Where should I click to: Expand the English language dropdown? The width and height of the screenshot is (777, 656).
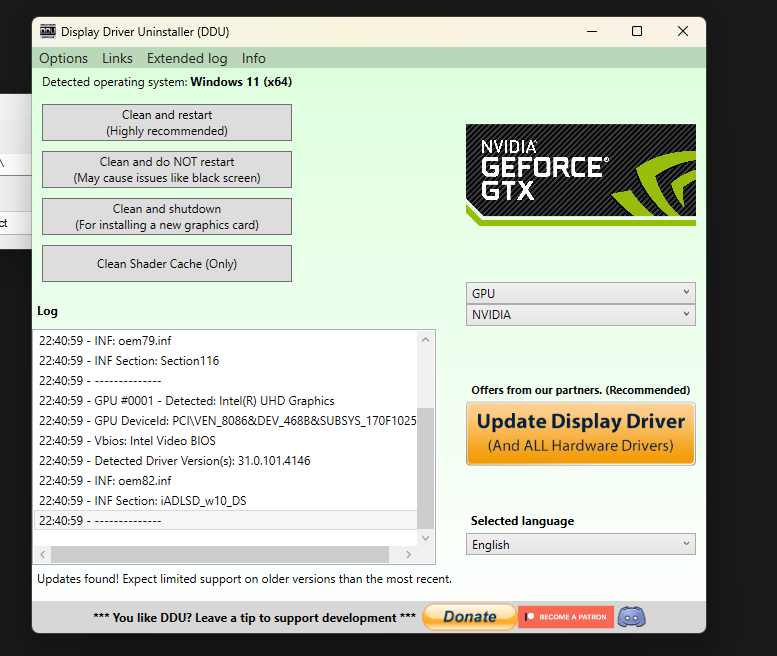click(581, 544)
